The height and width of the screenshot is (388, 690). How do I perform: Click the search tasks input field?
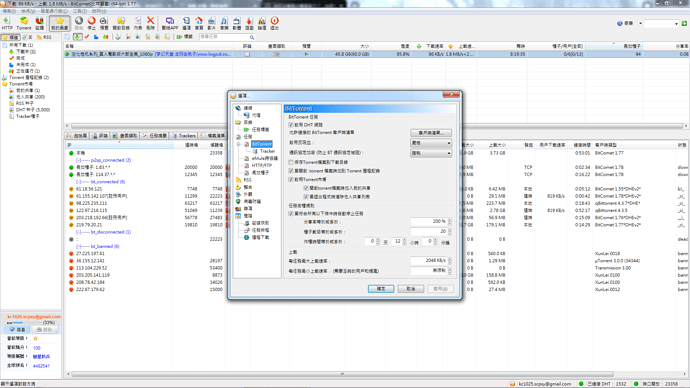click(x=224, y=37)
